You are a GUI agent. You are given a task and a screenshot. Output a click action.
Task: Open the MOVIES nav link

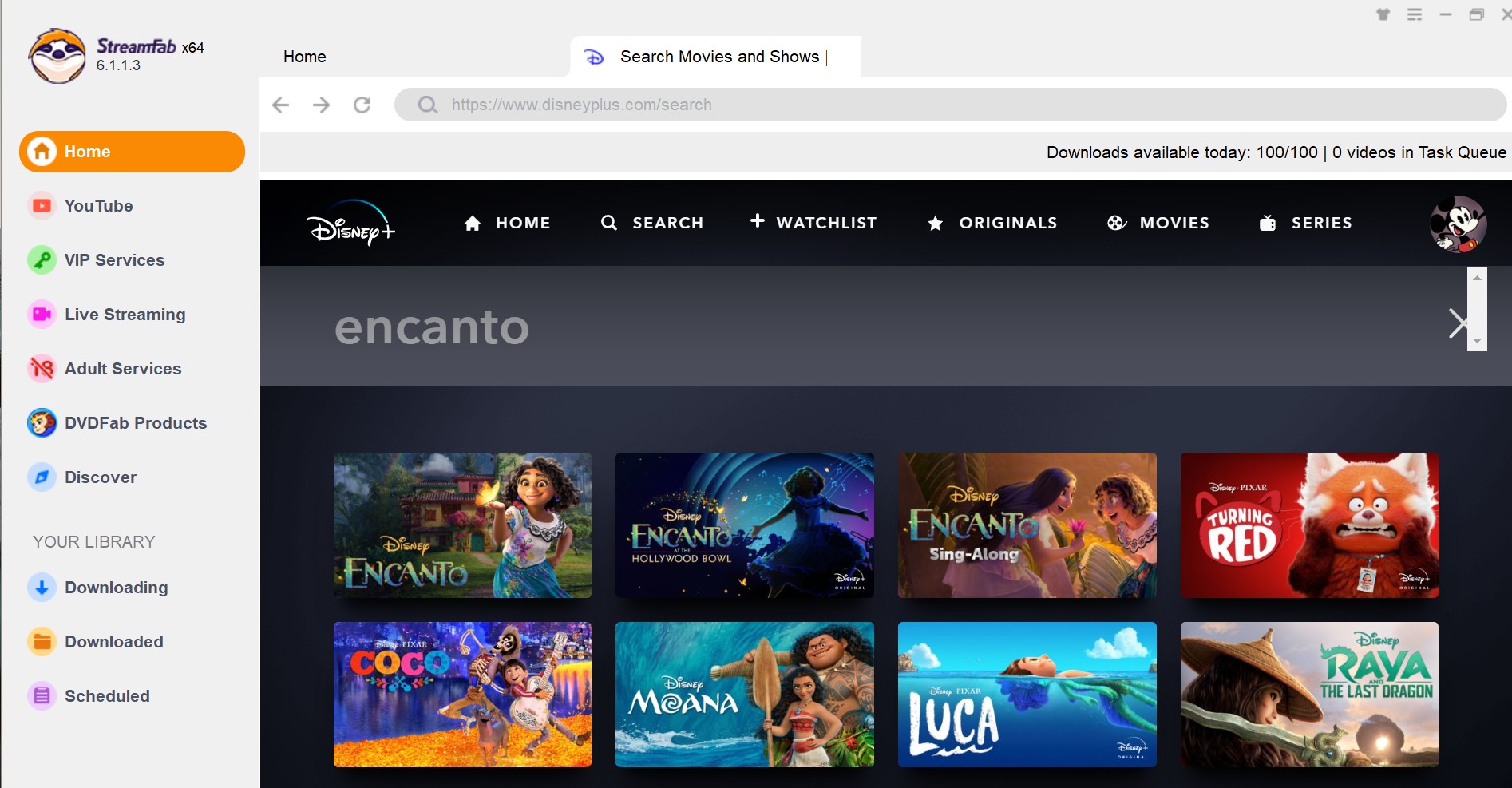1158,223
